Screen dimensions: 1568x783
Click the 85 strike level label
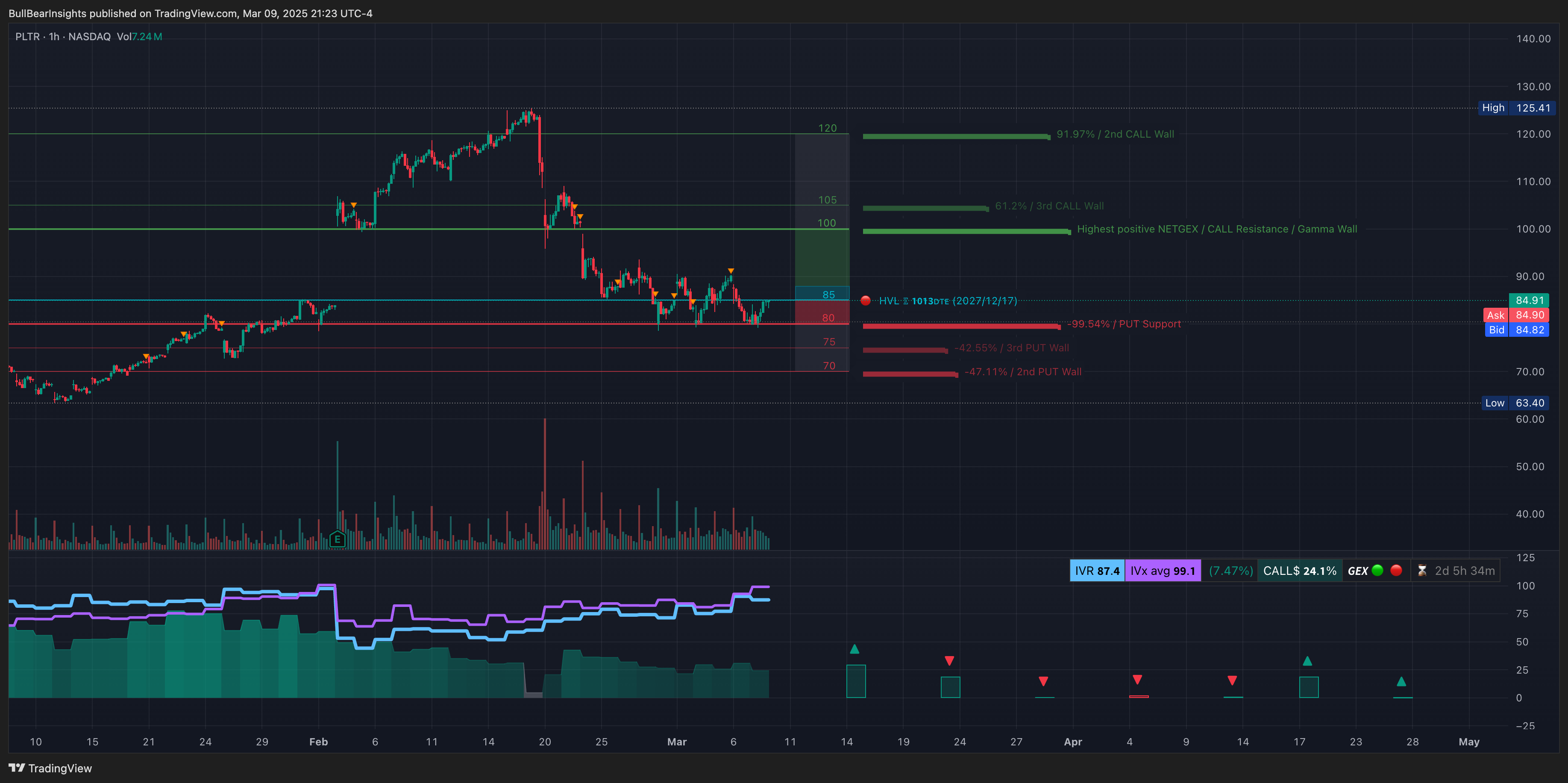828,294
